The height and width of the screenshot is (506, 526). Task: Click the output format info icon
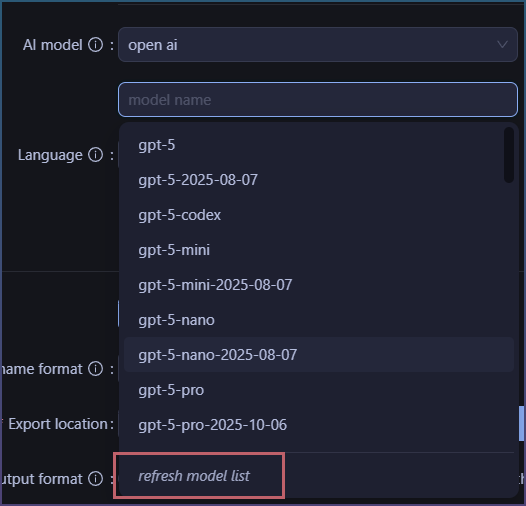(96, 479)
